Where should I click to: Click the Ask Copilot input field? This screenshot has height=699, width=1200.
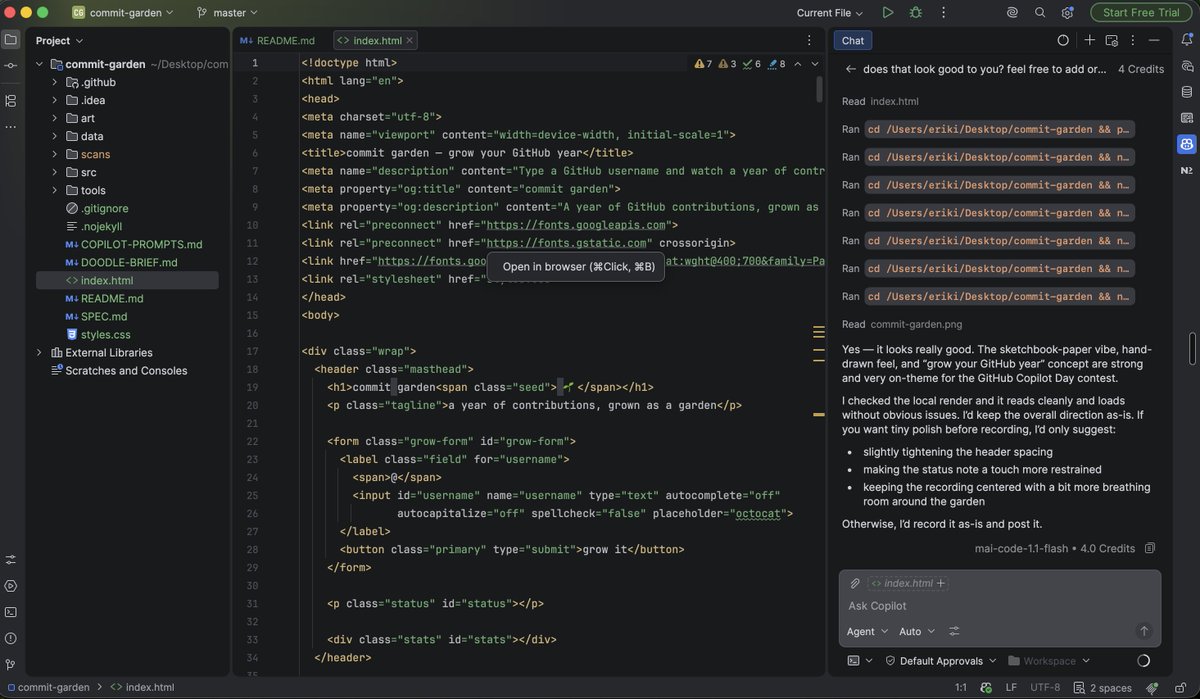[1000, 606]
